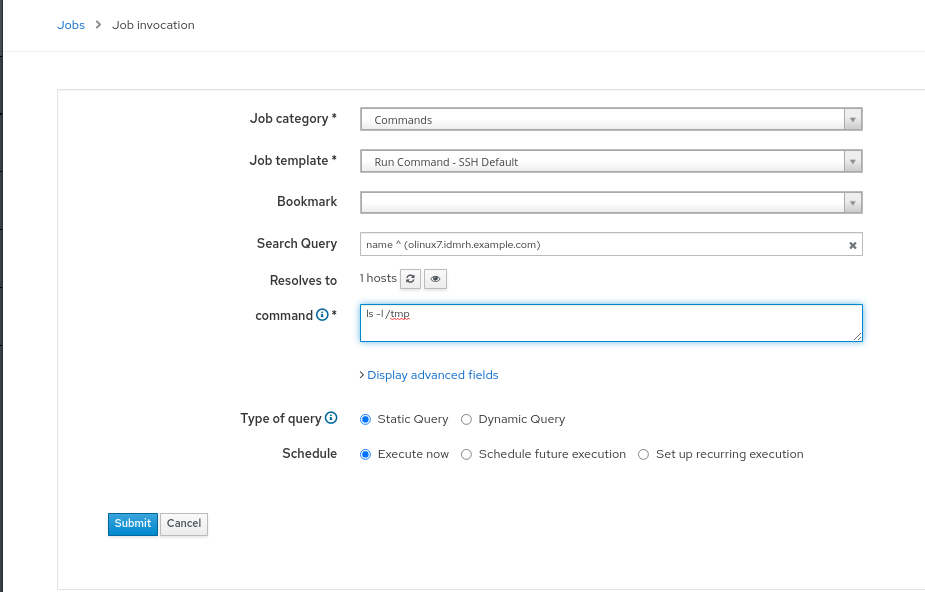Choose the Execute now schedule option
Image resolution: width=925 pixels, height=592 pixels.
(365, 454)
